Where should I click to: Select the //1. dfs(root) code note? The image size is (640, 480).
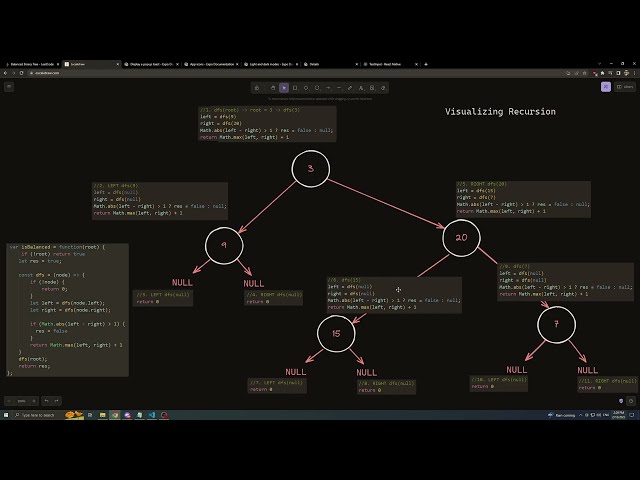coord(267,124)
